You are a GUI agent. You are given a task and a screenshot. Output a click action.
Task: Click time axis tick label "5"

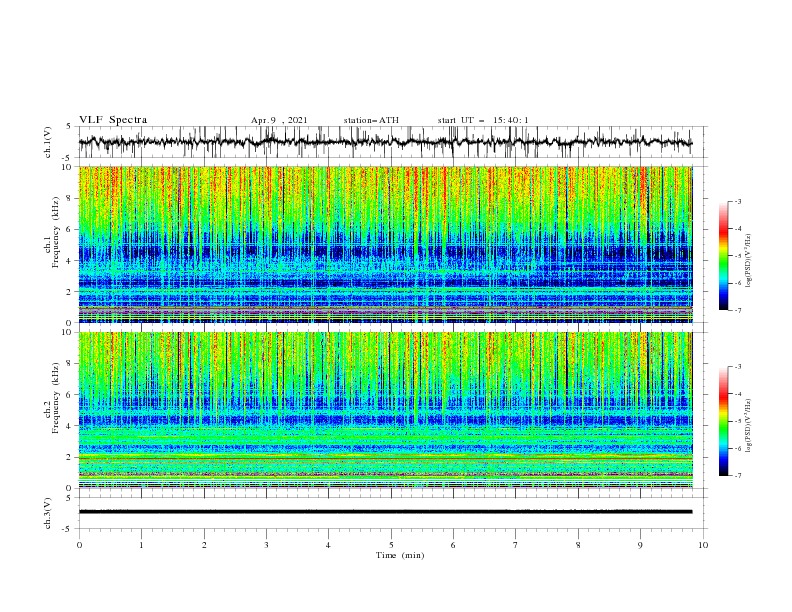tap(391, 545)
